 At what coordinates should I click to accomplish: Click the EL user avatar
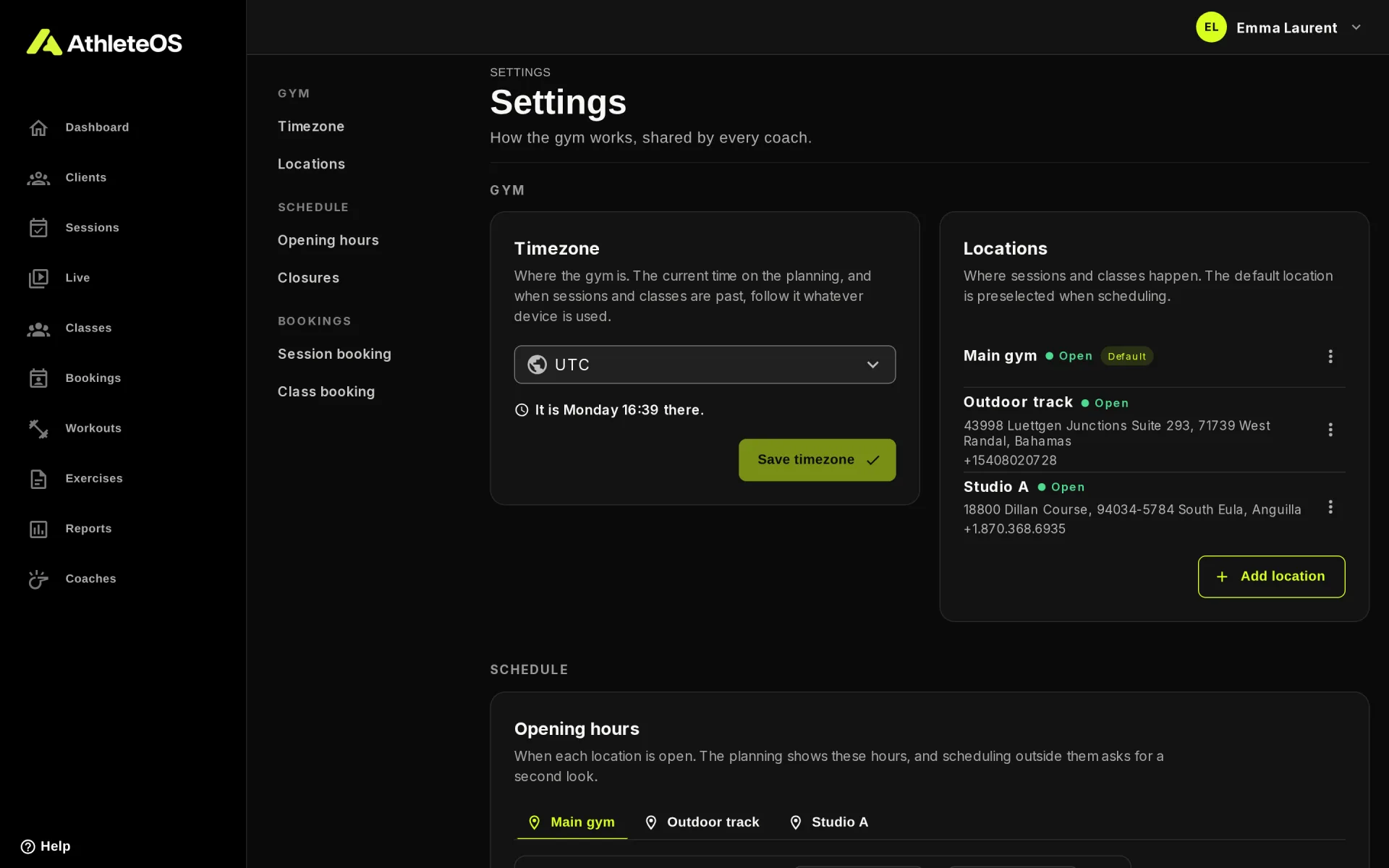(1211, 27)
